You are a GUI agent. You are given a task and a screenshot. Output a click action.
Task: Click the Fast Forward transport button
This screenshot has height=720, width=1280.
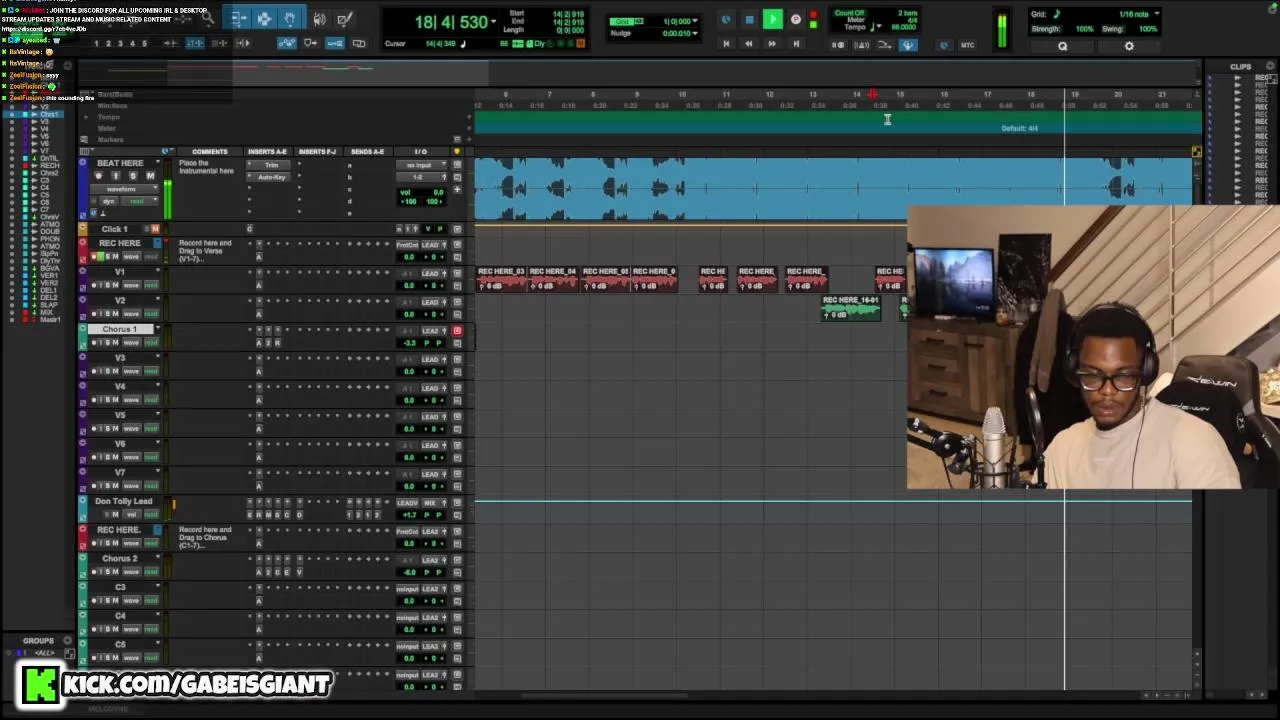click(772, 44)
